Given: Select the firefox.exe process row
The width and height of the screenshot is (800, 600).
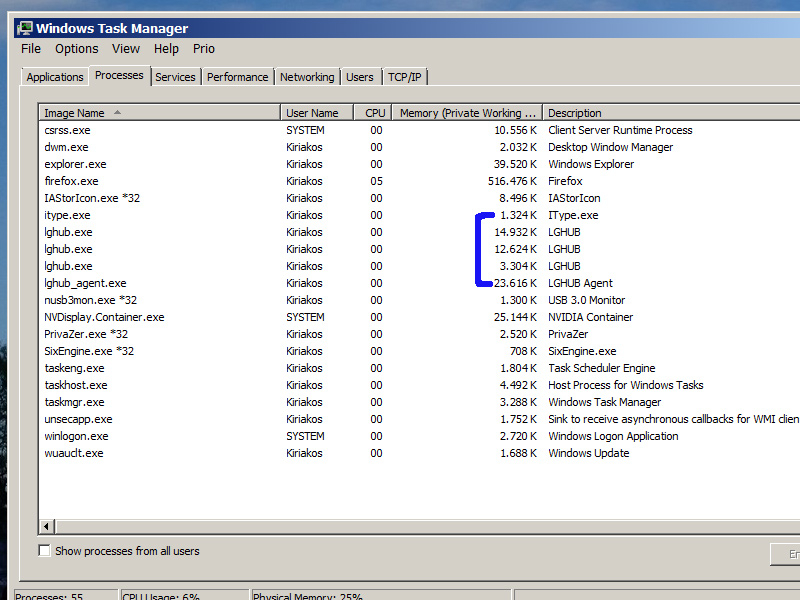Looking at the screenshot, I should pos(71,181).
